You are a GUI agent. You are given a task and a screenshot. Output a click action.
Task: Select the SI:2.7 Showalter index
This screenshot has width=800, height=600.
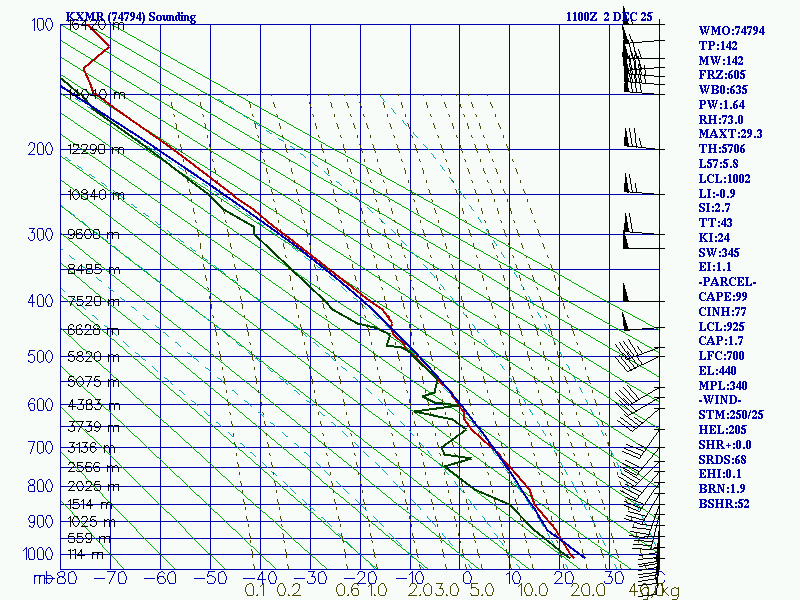point(714,208)
